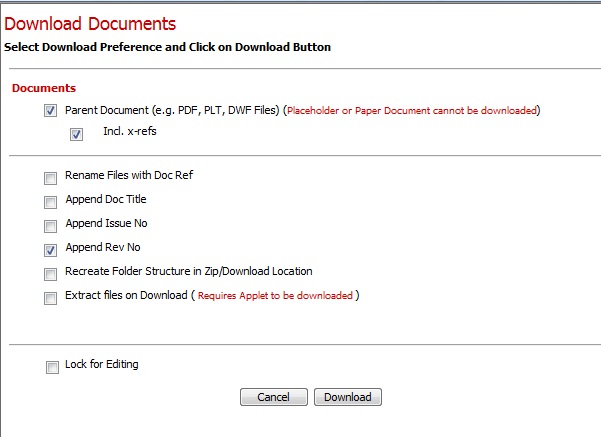The height and width of the screenshot is (437, 601).
Task: Enable Rename Files with Doc Ref checkbox
Action: coord(50,179)
